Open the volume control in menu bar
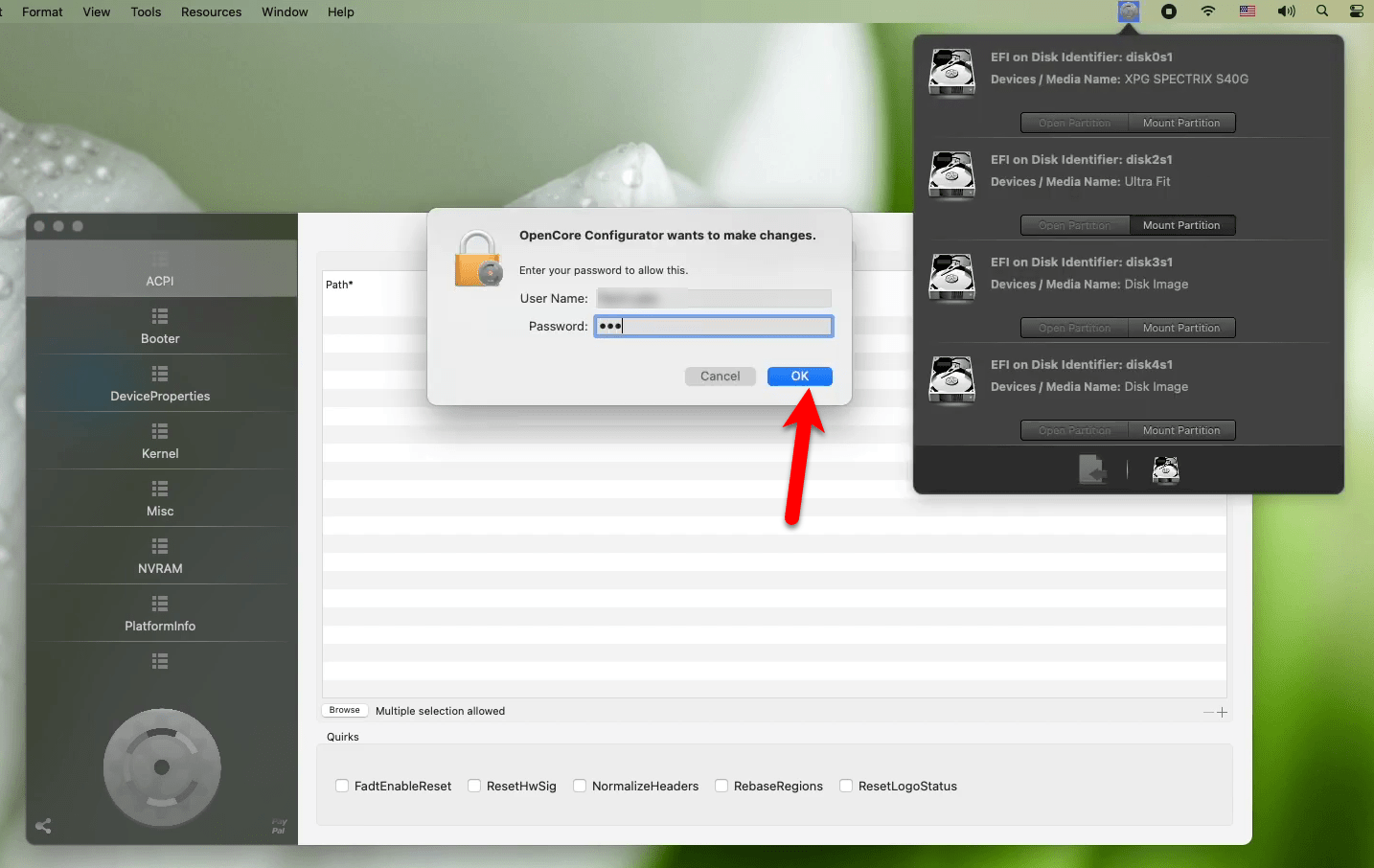This screenshot has width=1374, height=868. 1286,11
